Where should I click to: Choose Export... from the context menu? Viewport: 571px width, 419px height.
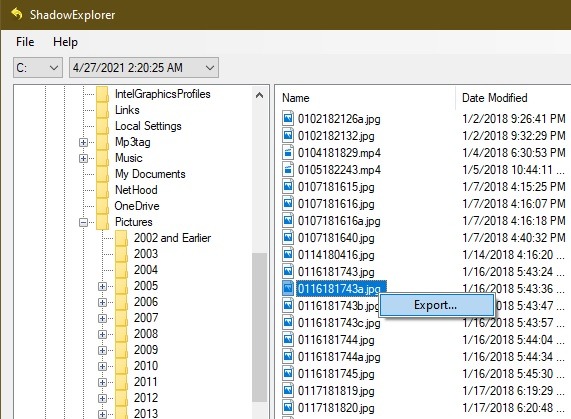click(436, 305)
